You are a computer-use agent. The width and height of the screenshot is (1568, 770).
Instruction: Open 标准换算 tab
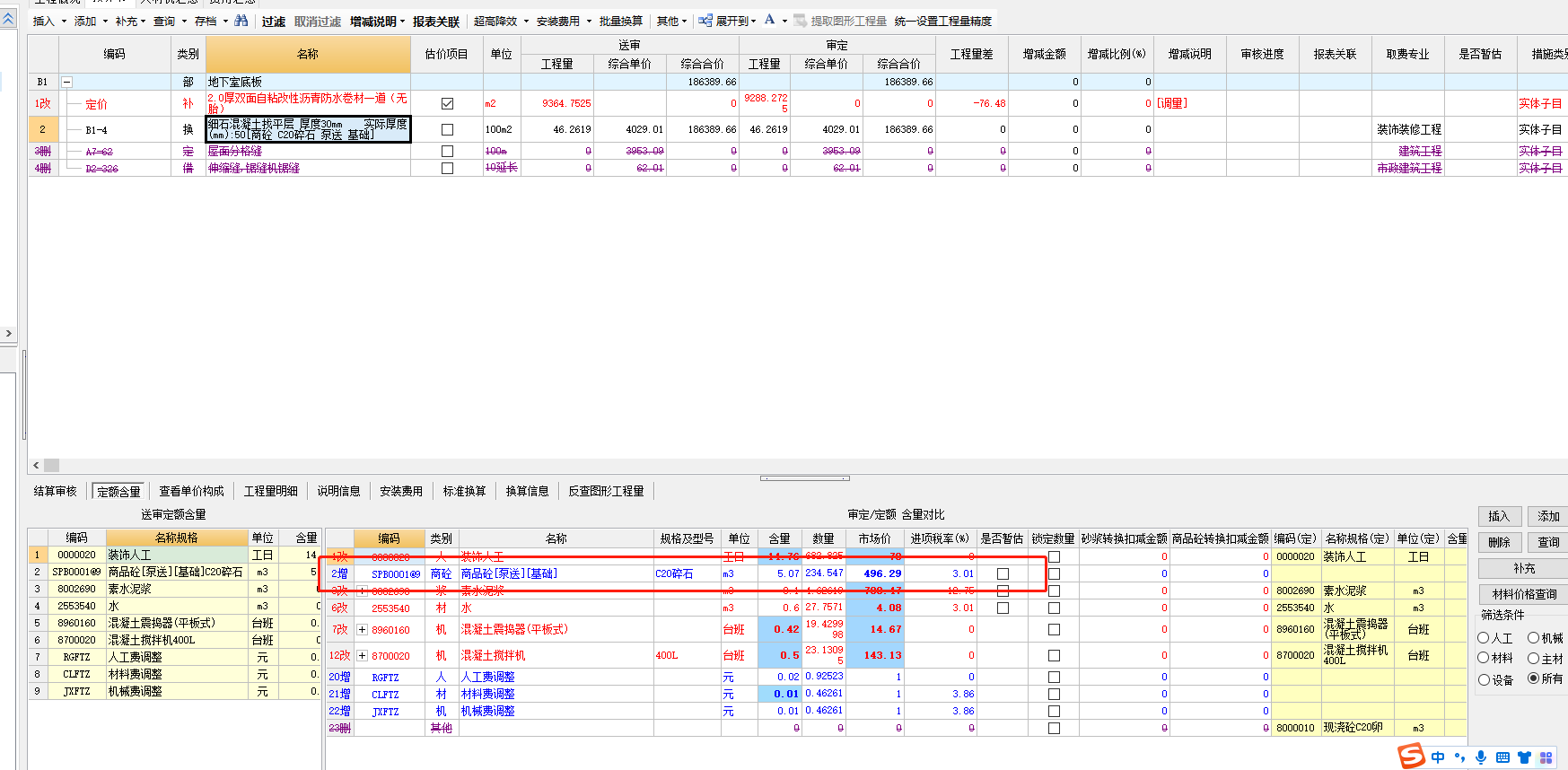(464, 491)
